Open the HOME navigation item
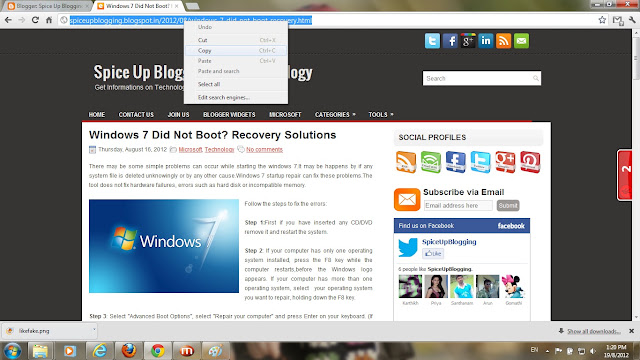640x360 pixels. pyautogui.click(x=97, y=115)
